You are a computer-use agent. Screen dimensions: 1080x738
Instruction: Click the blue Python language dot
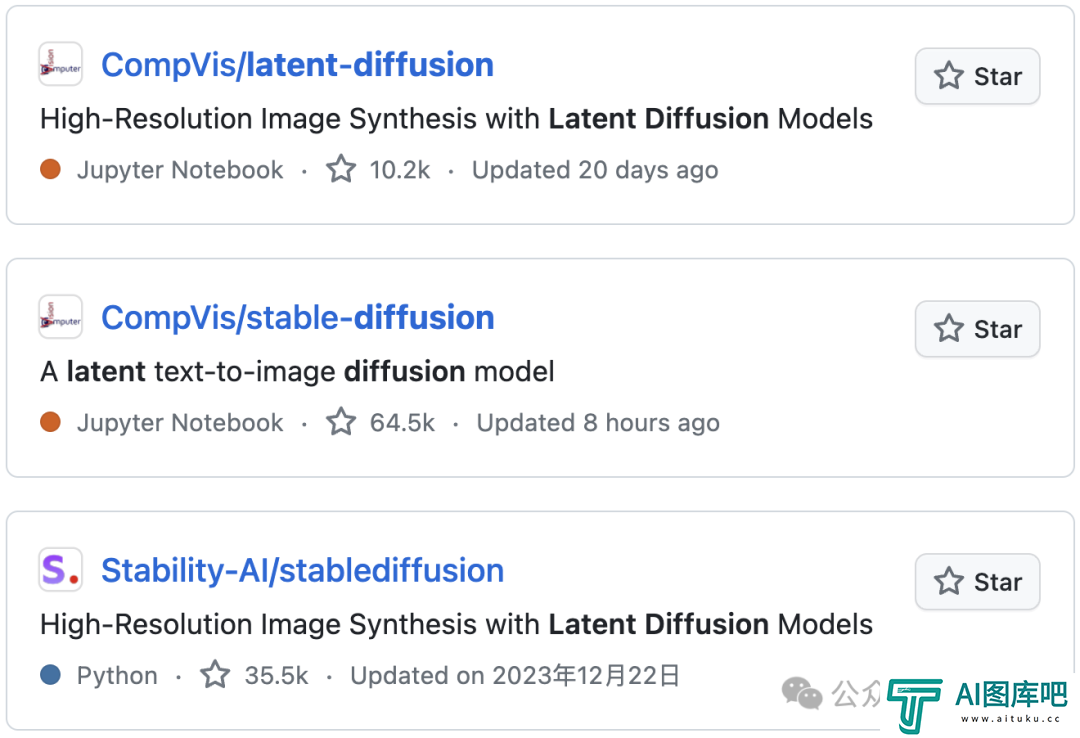click(50, 675)
